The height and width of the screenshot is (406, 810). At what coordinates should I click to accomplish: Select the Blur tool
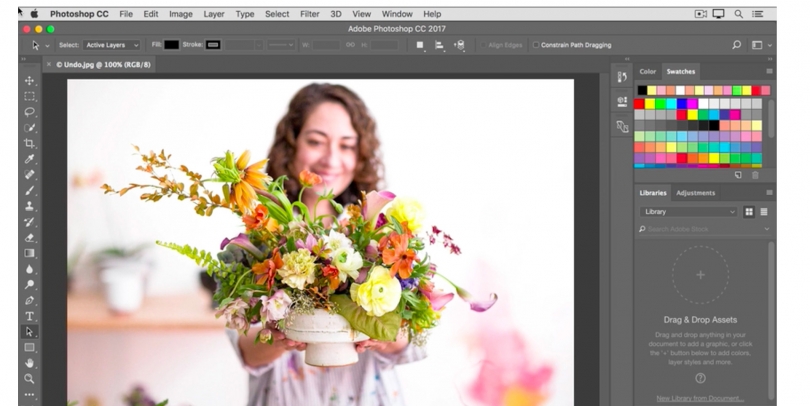tap(29, 269)
